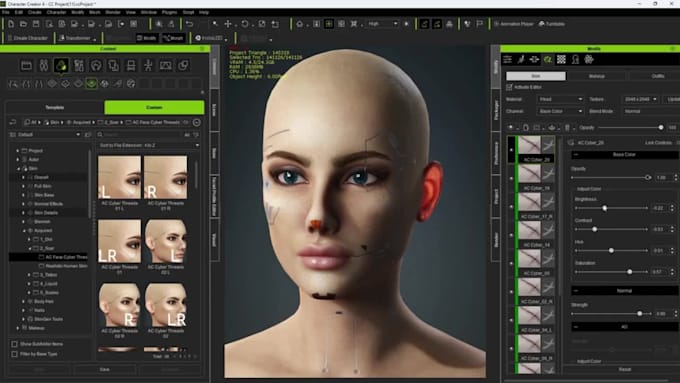Screen dimensions: 680x383
Task: Switch to the Makeup tab in Modify panel
Action: pos(597,76)
